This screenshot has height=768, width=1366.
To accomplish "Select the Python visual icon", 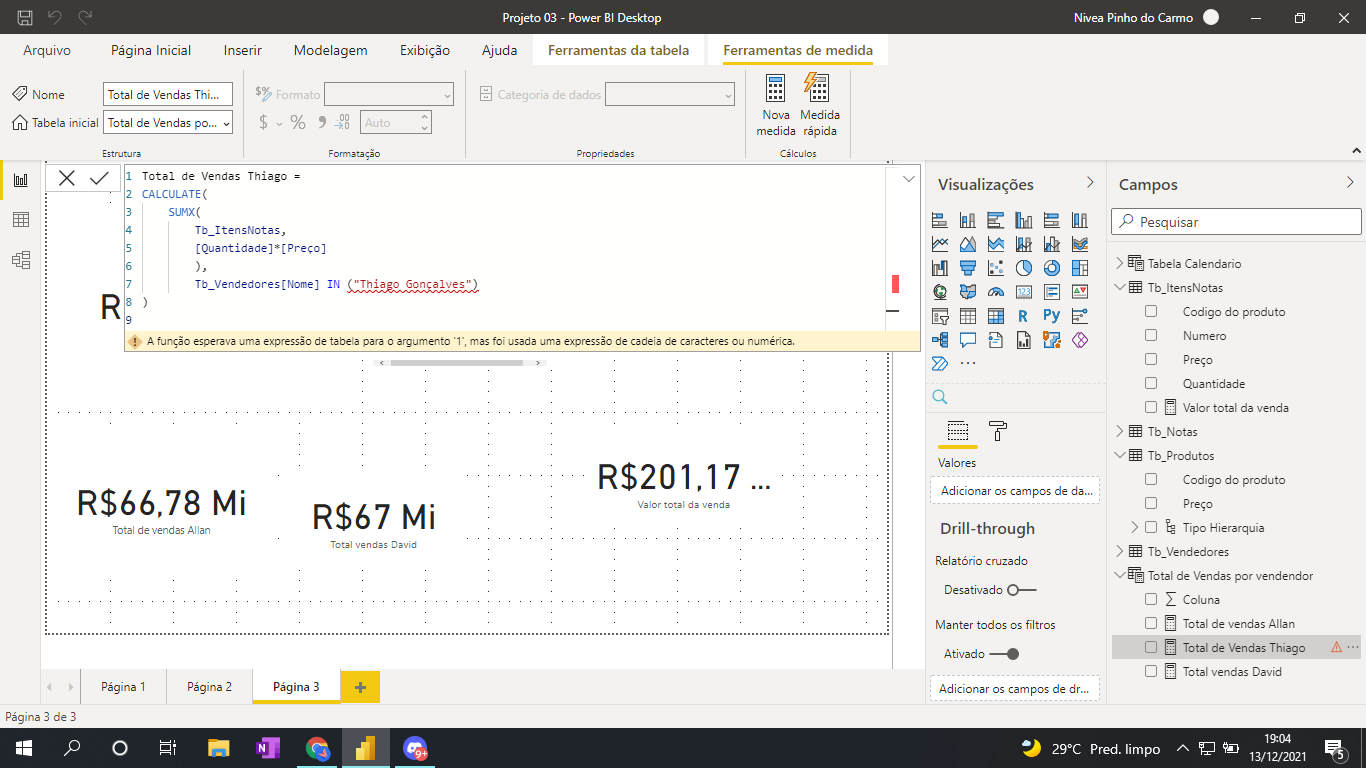I will pyautogui.click(x=1051, y=316).
